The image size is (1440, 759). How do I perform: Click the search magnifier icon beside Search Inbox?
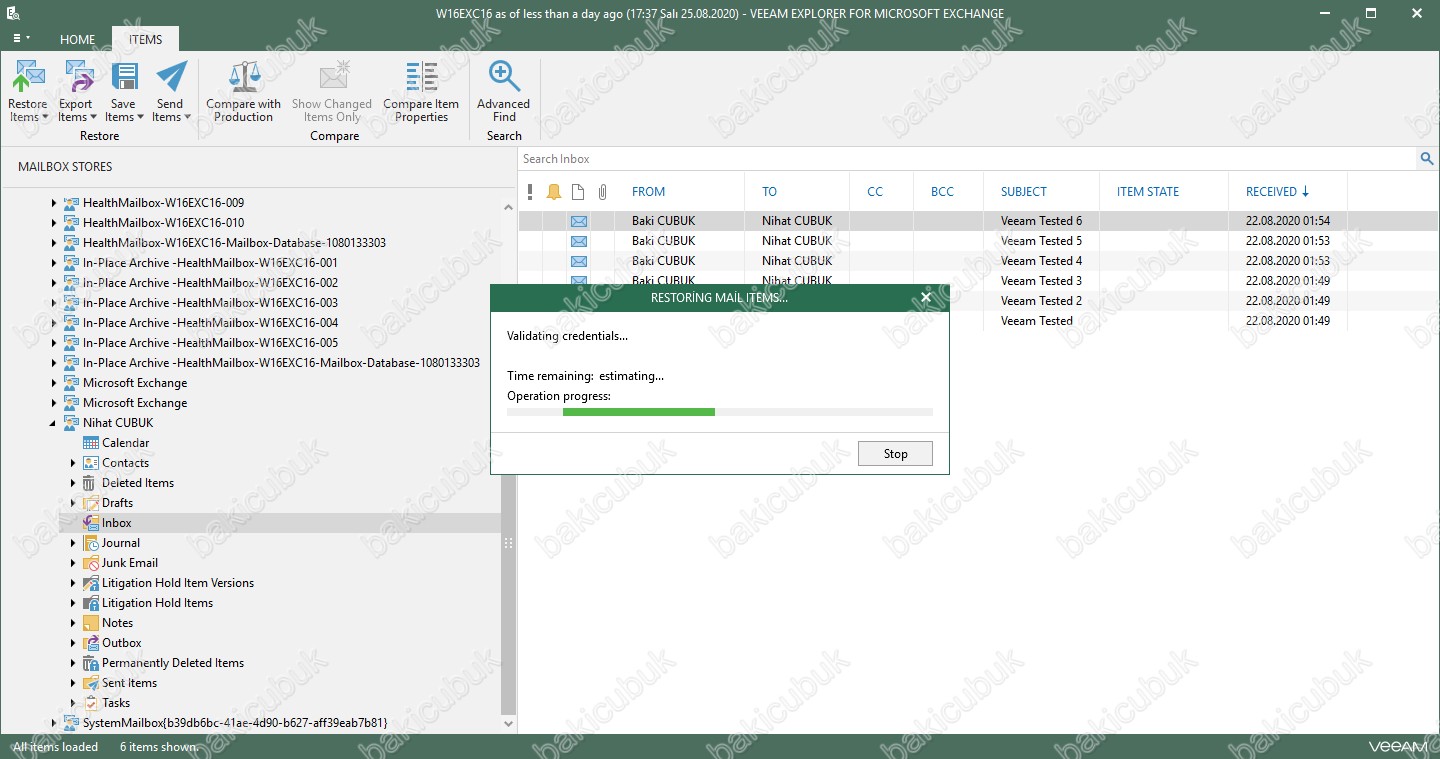pos(1427,159)
